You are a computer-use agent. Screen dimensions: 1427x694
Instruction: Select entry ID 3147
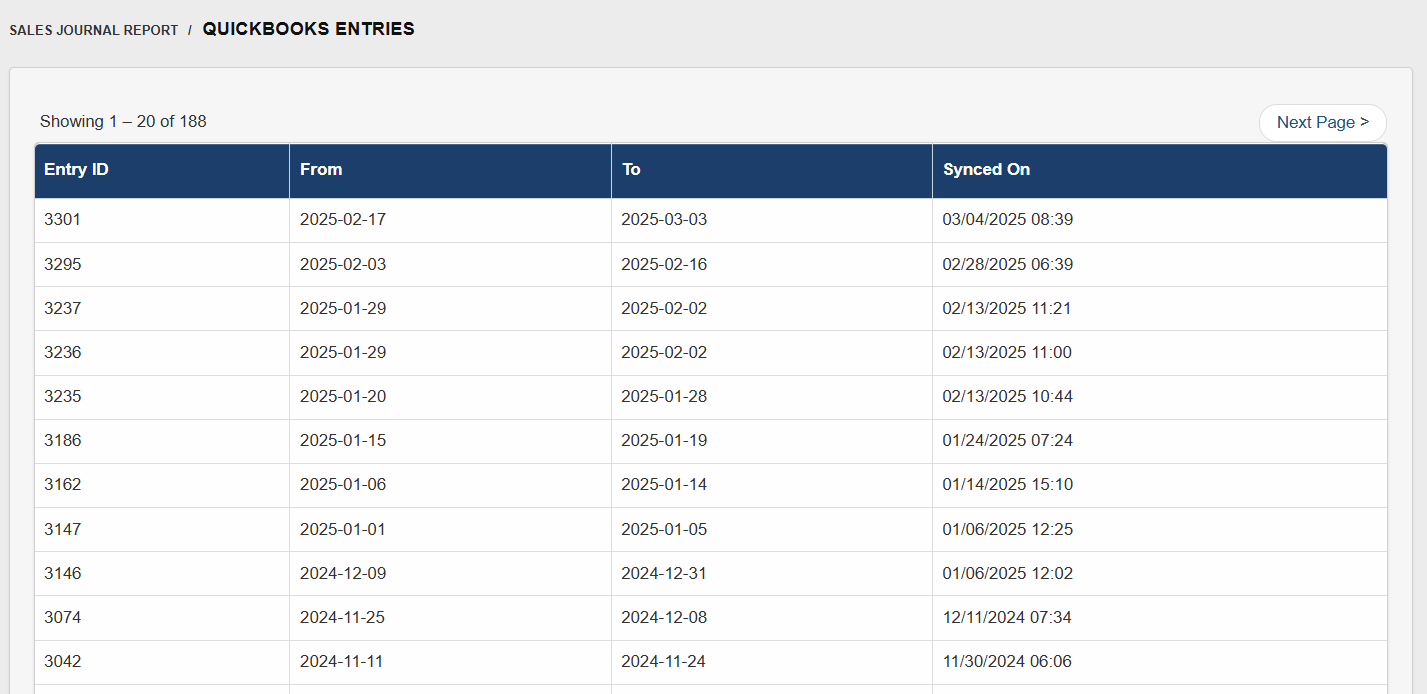pyautogui.click(x=62, y=529)
